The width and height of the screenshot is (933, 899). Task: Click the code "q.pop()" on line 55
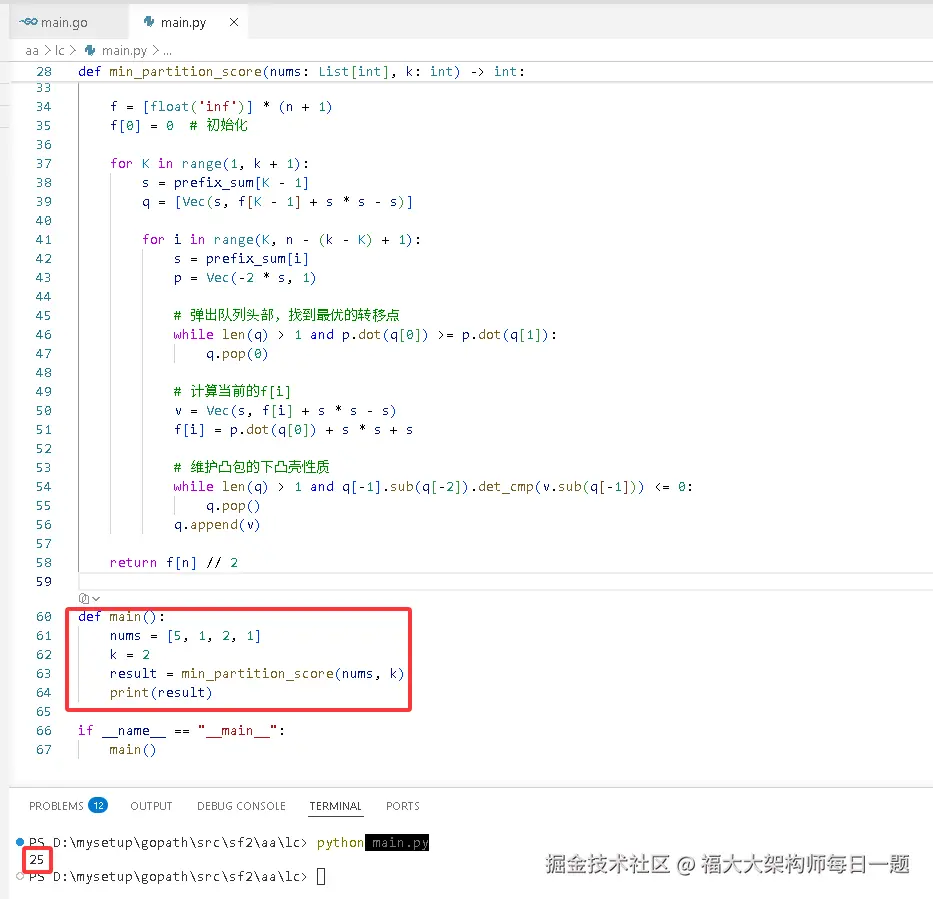[233, 506]
